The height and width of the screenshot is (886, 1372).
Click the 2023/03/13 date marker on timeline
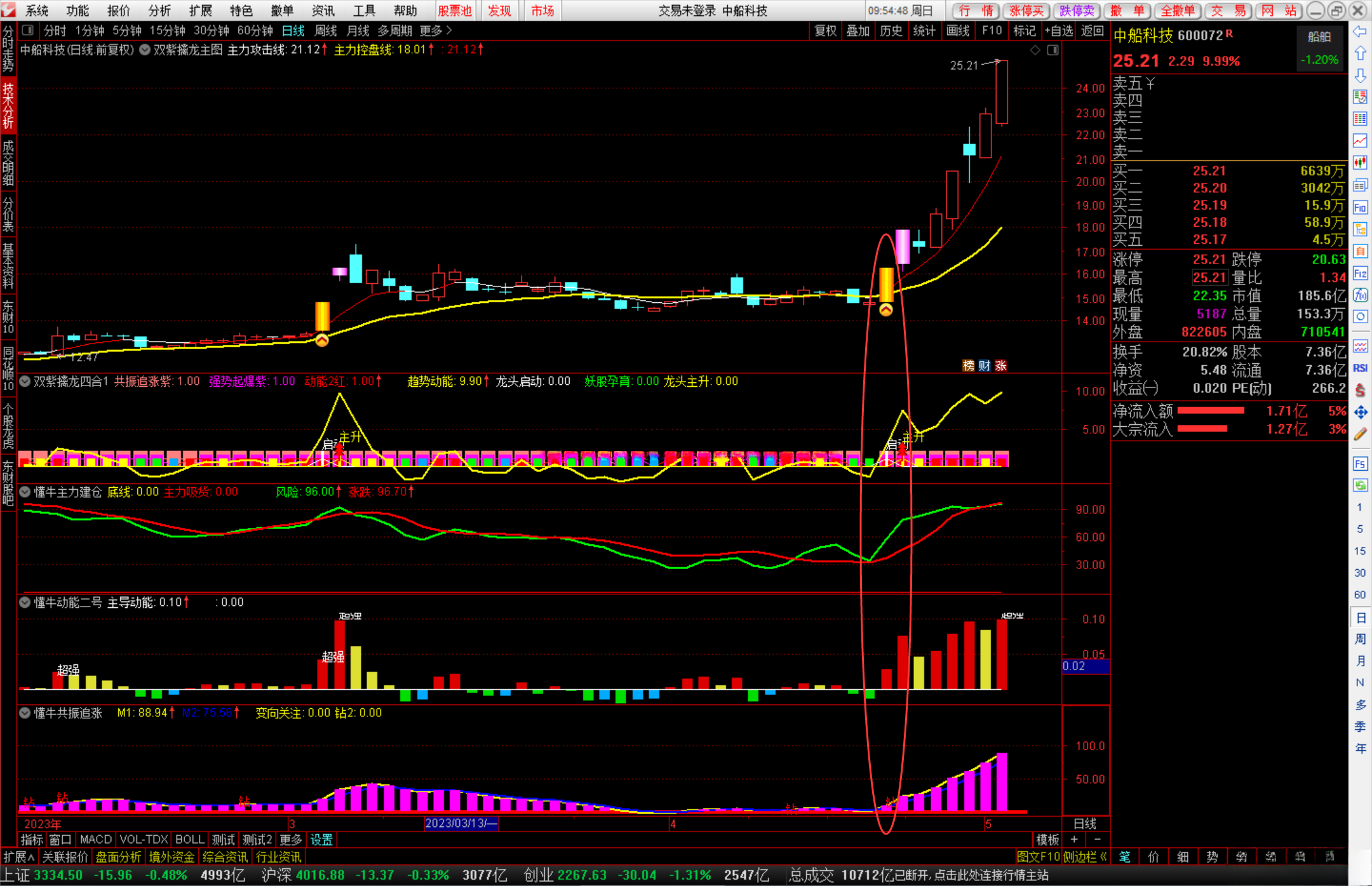(461, 823)
